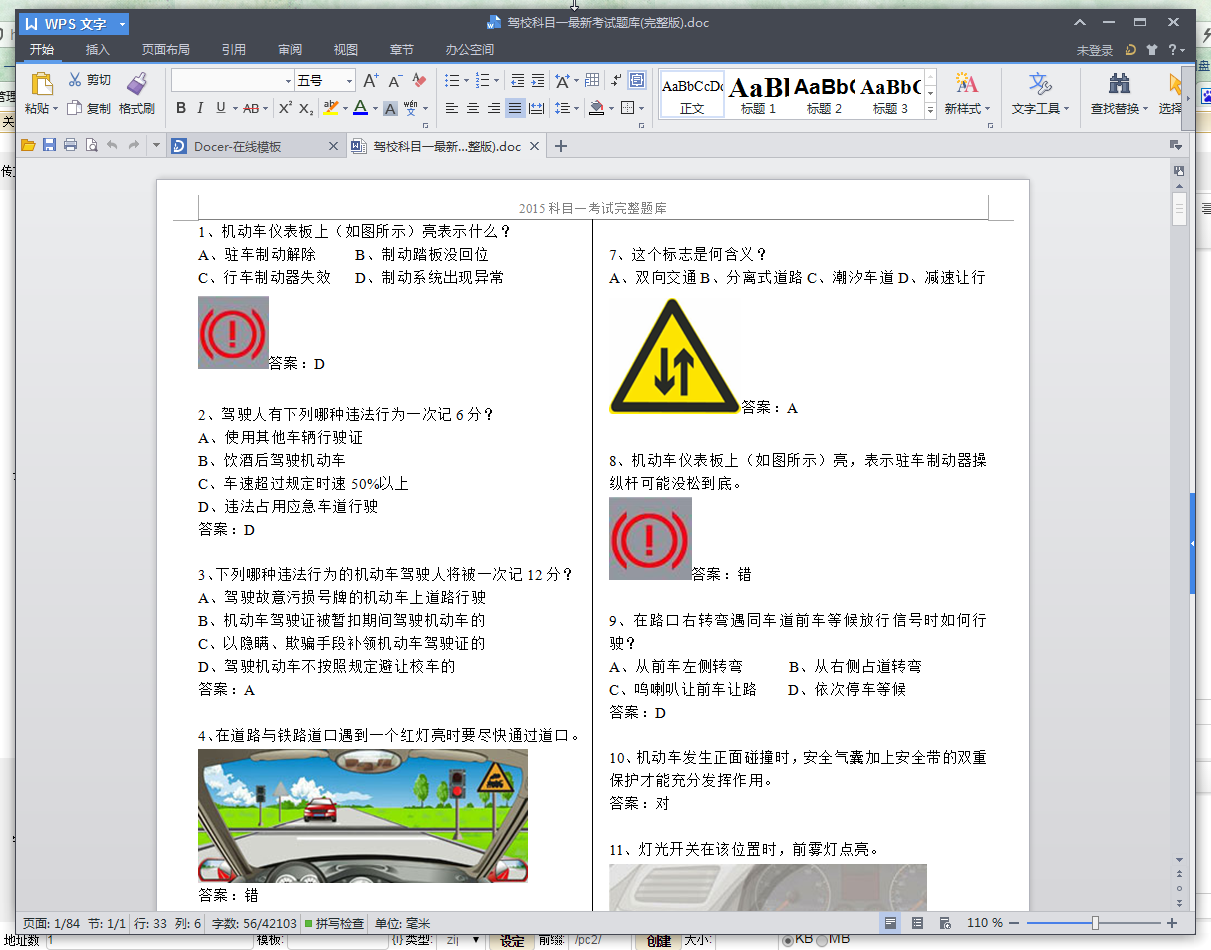Screen dimensions: 1211x950
Task: Switch to the 插入 ribbon tab
Action: point(98,49)
